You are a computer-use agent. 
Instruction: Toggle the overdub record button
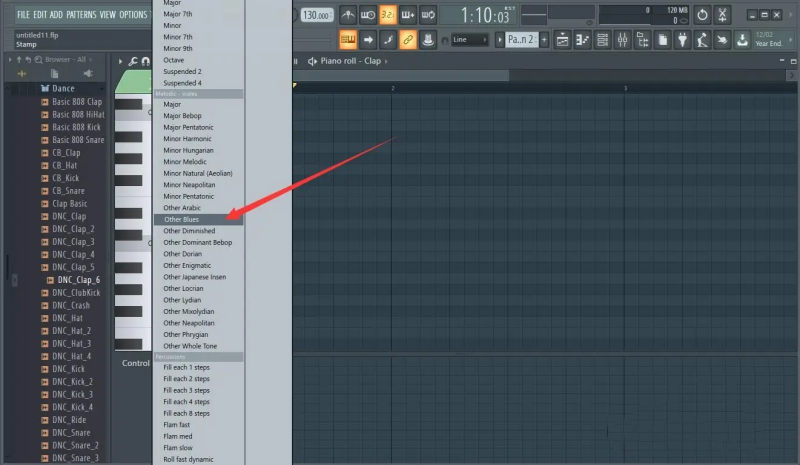(408, 15)
